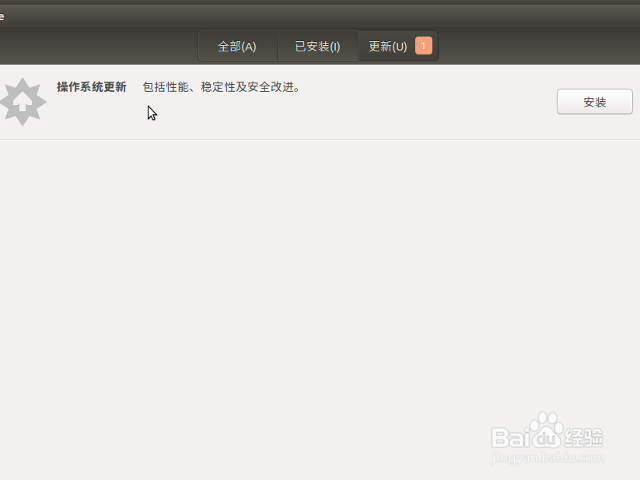640x480 pixels.
Task: Click the system update star icon
Action: click(22, 102)
